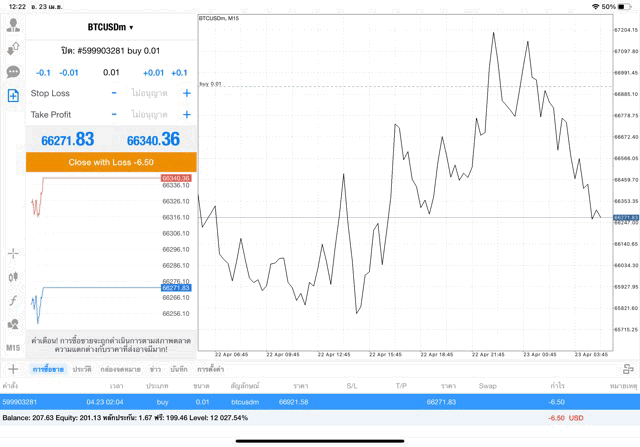This screenshot has height=447, width=640.
Task: Open indicators function icon
Action: 13,300
